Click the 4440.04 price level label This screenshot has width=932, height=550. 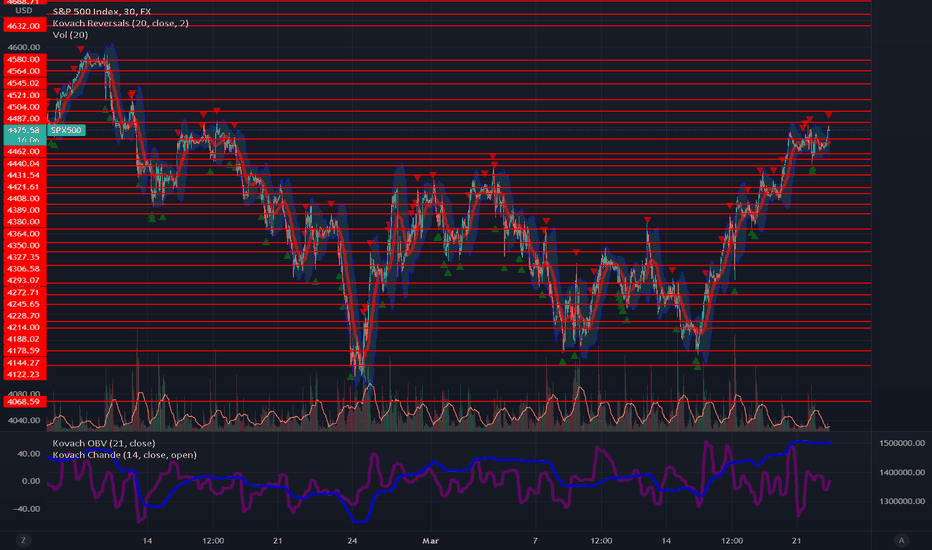pyautogui.click(x=24, y=164)
